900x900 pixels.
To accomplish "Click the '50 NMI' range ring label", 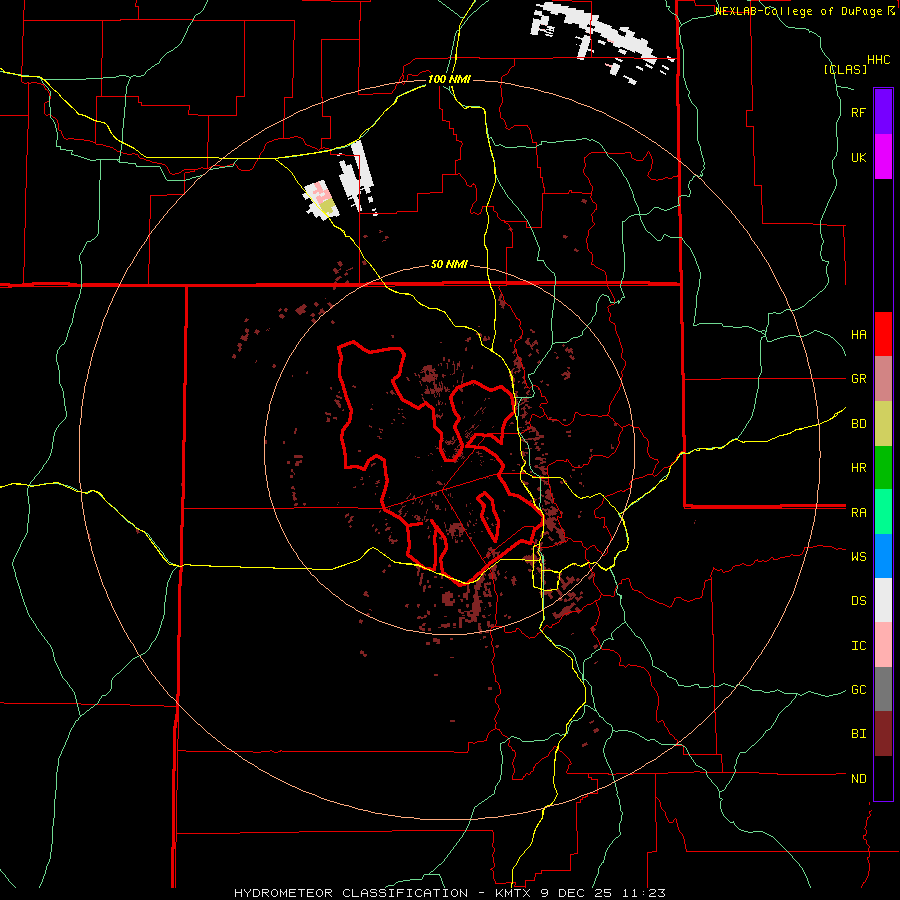I will [449, 265].
